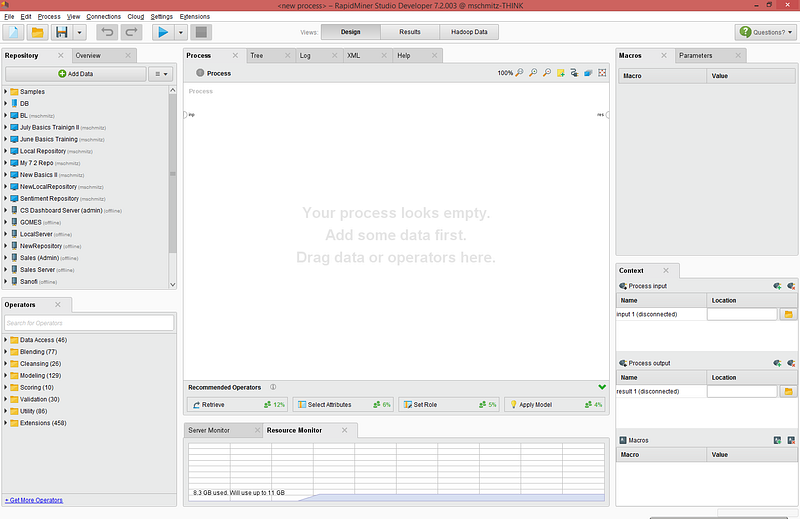
Task: Select the Validation (30) operators folder
Action: (39, 399)
